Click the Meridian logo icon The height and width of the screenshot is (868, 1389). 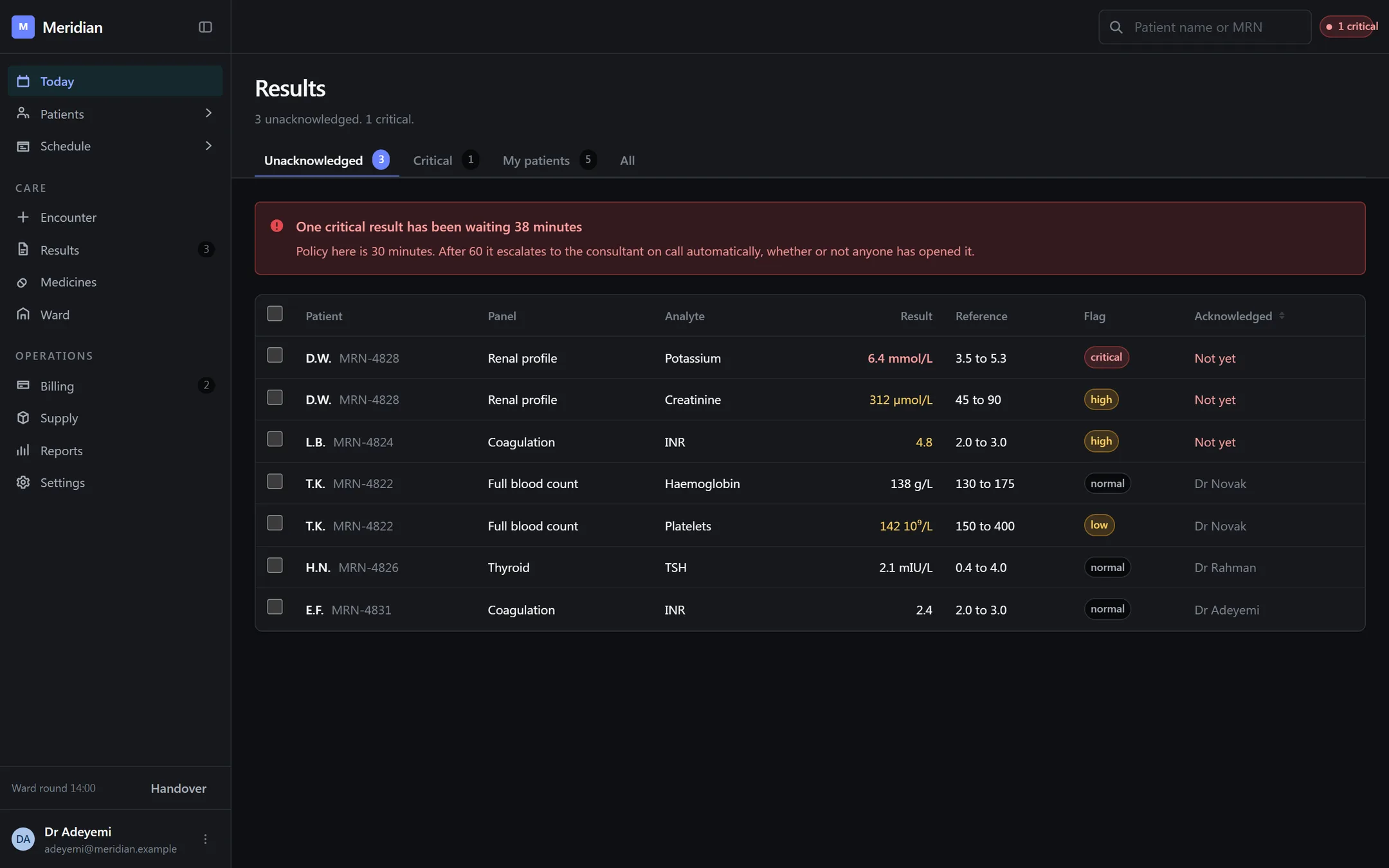click(23, 27)
